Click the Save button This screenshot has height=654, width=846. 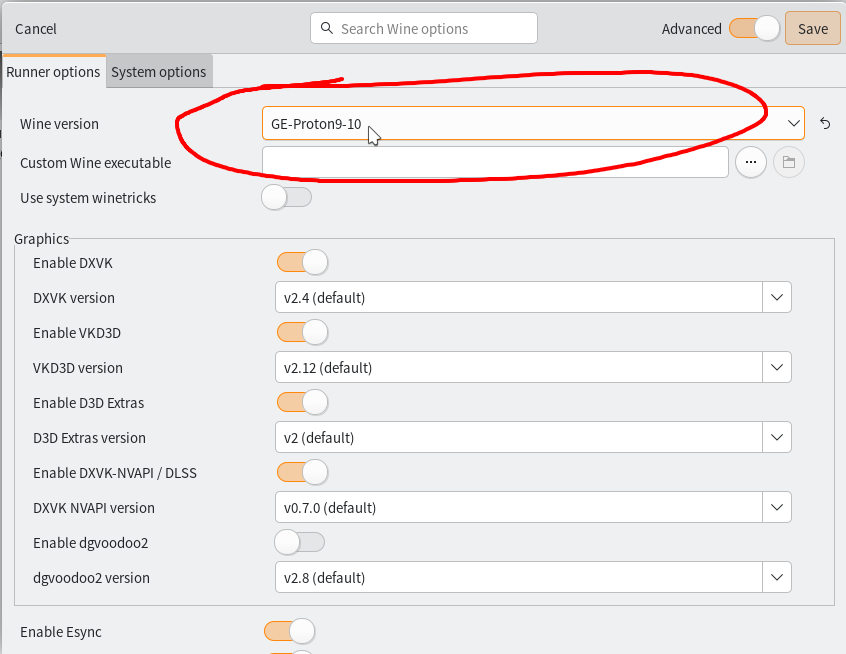click(x=812, y=29)
